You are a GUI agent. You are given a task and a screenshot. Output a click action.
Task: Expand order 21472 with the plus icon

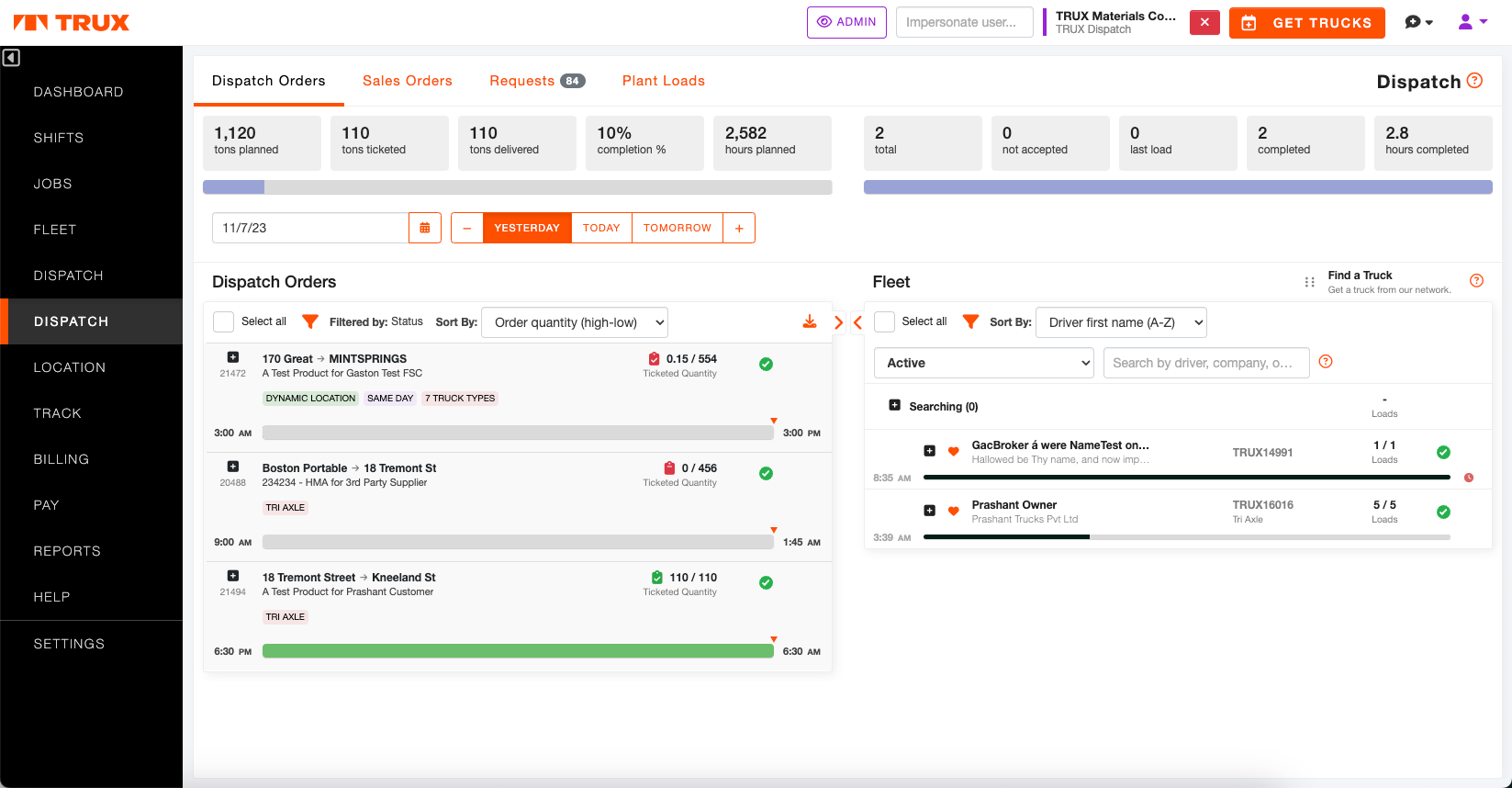233,357
